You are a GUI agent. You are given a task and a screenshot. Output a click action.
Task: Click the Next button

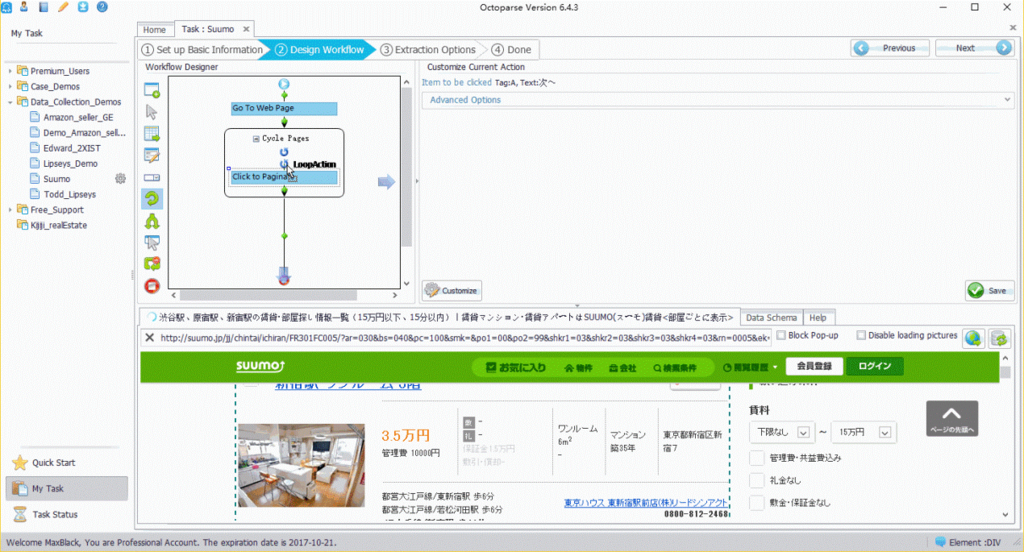[974, 48]
